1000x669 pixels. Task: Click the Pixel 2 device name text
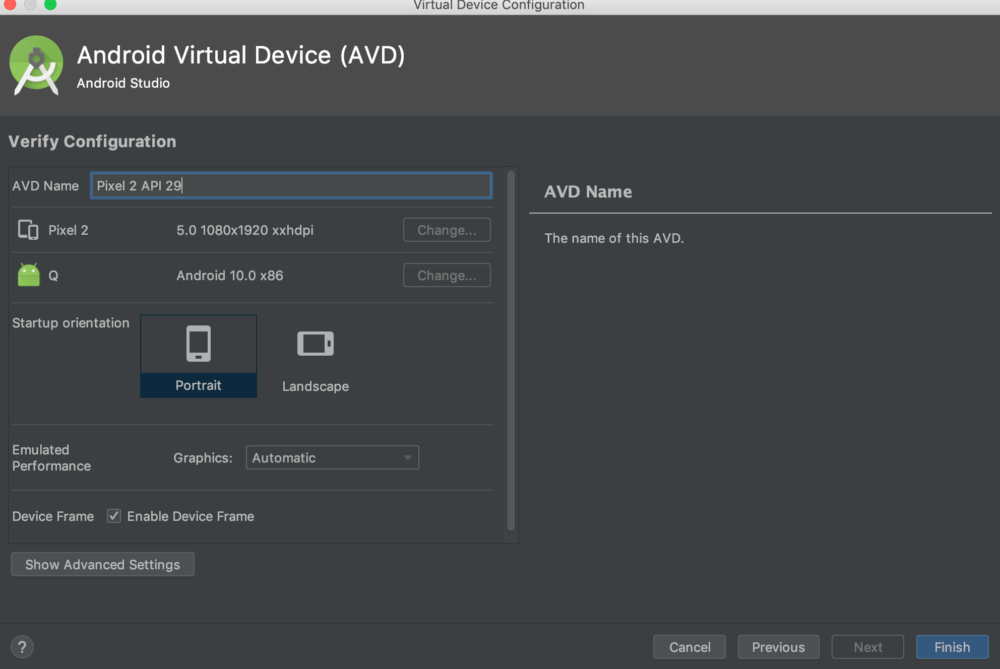tap(68, 230)
